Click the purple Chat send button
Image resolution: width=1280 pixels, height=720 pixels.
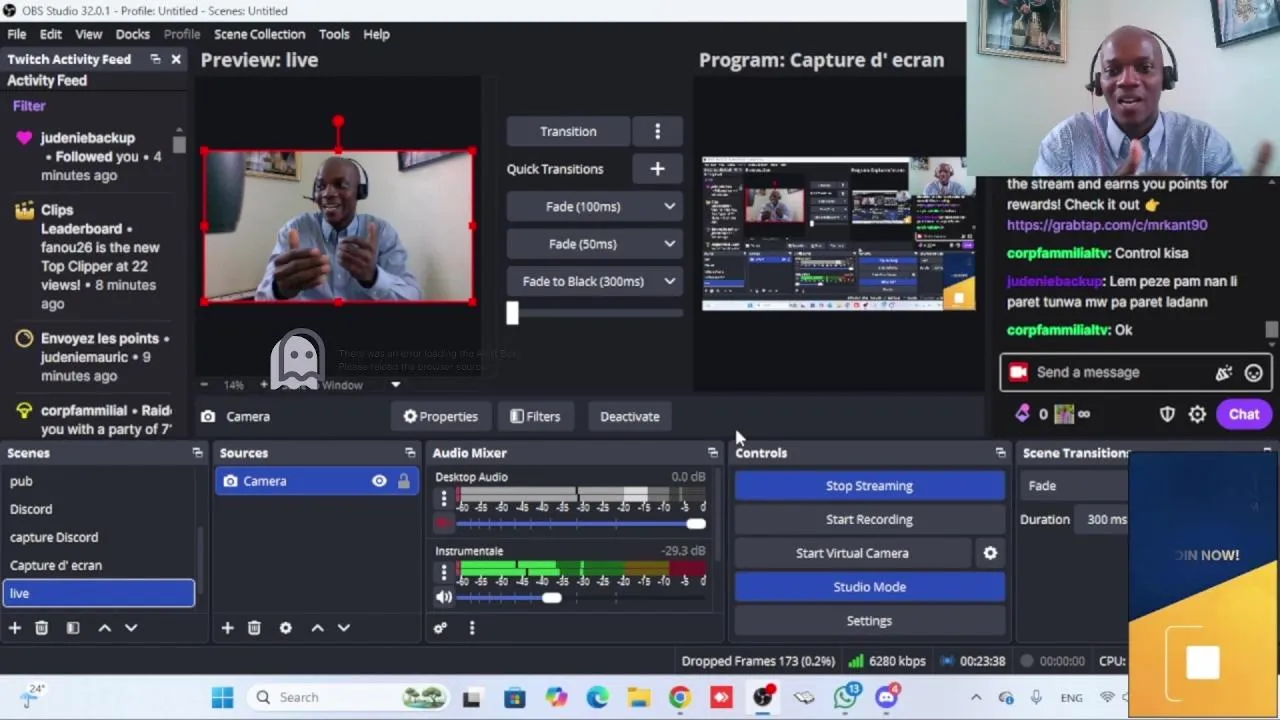tap(1244, 414)
